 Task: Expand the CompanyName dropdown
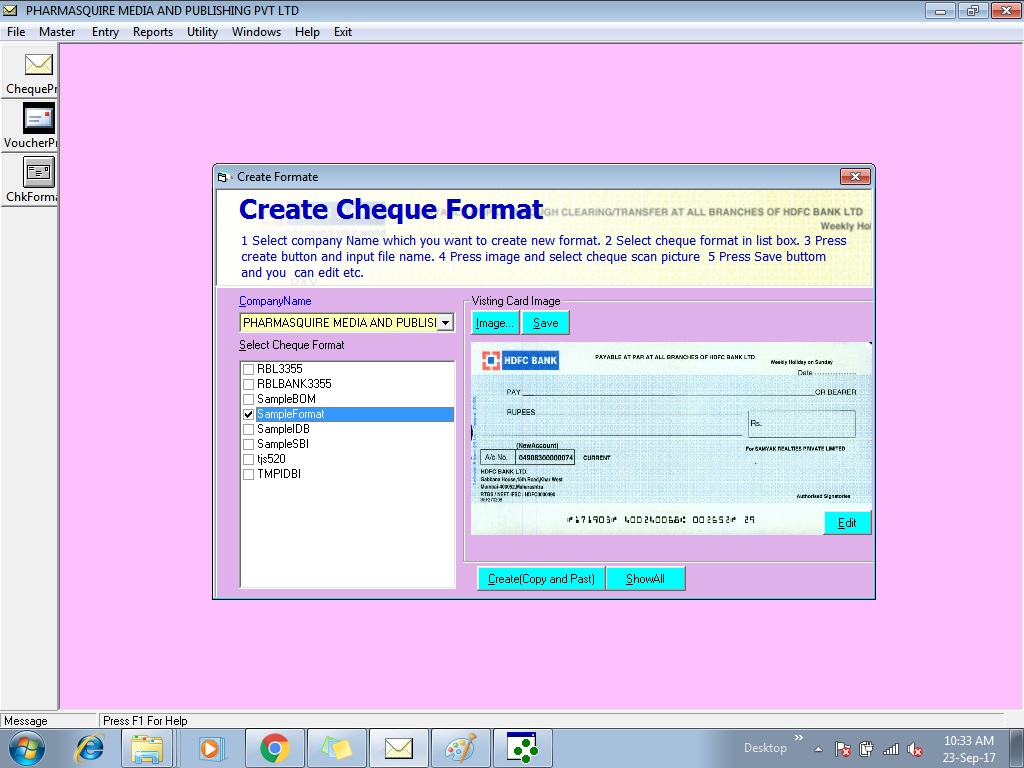pos(446,323)
